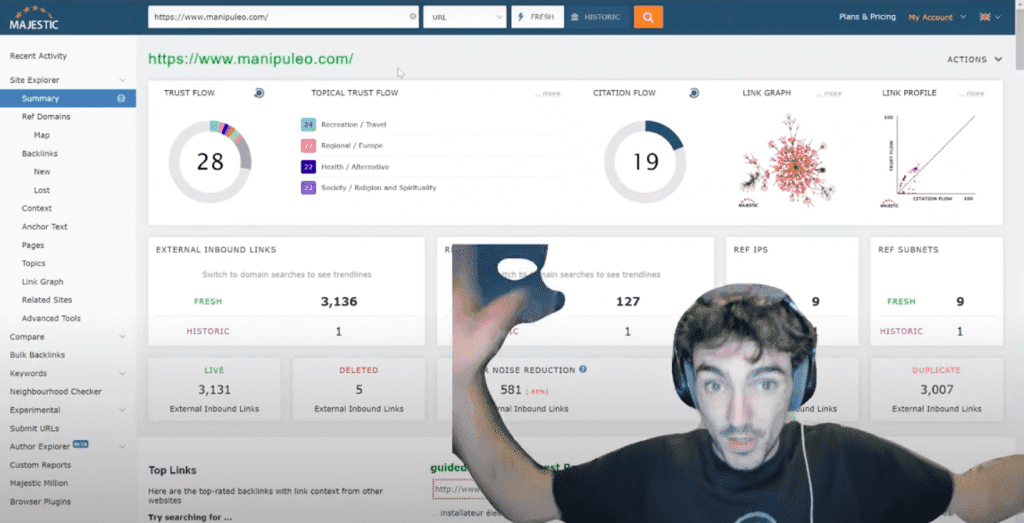Open the URL scope dropdown
1024x523 pixels.
pyautogui.click(x=464, y=17)
